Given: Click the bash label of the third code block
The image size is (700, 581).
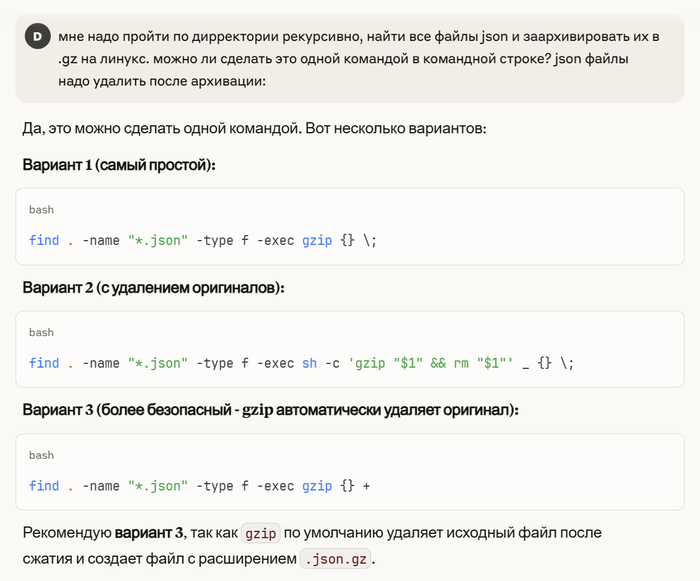Looking at the screenshot, I should click(x=41, y=455).
